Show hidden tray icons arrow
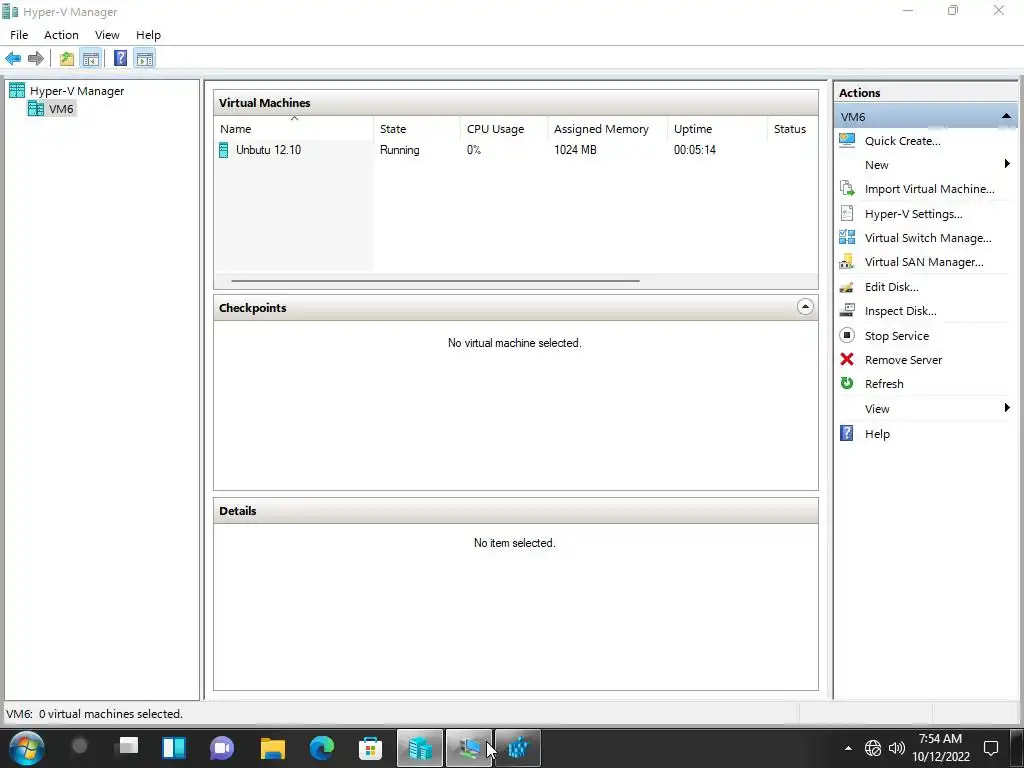Image resolution: width=1024 pixels, height=768 pixels. click(x=848, y=748)
